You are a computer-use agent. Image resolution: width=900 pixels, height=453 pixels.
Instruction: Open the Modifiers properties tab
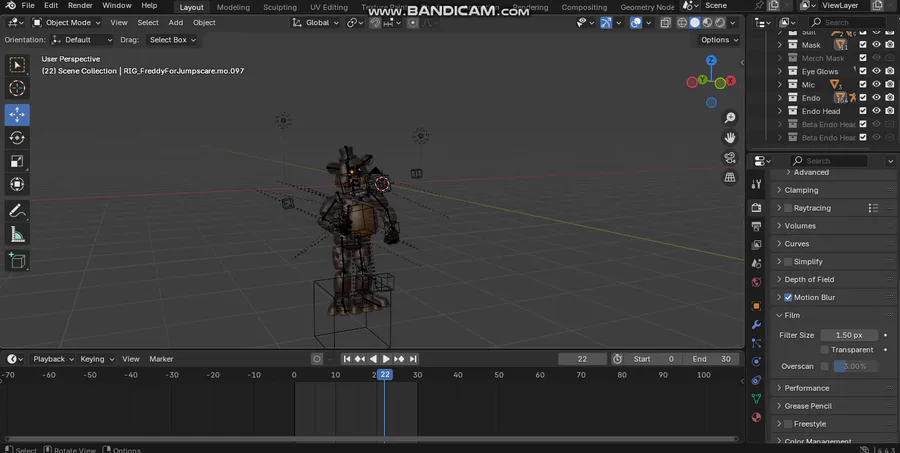[757, 325]
